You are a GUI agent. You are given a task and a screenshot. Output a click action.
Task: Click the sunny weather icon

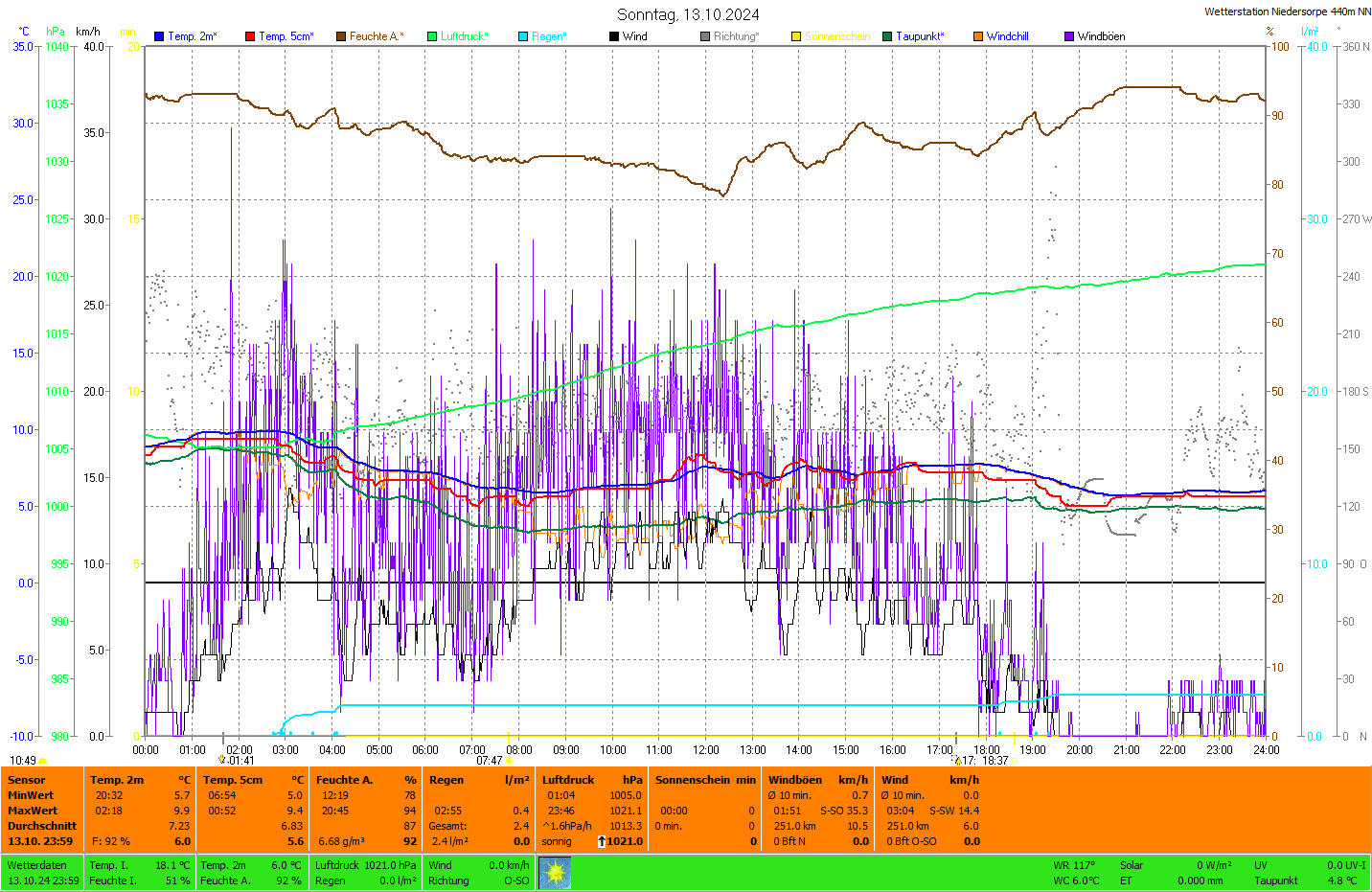(x=555, y=873)
